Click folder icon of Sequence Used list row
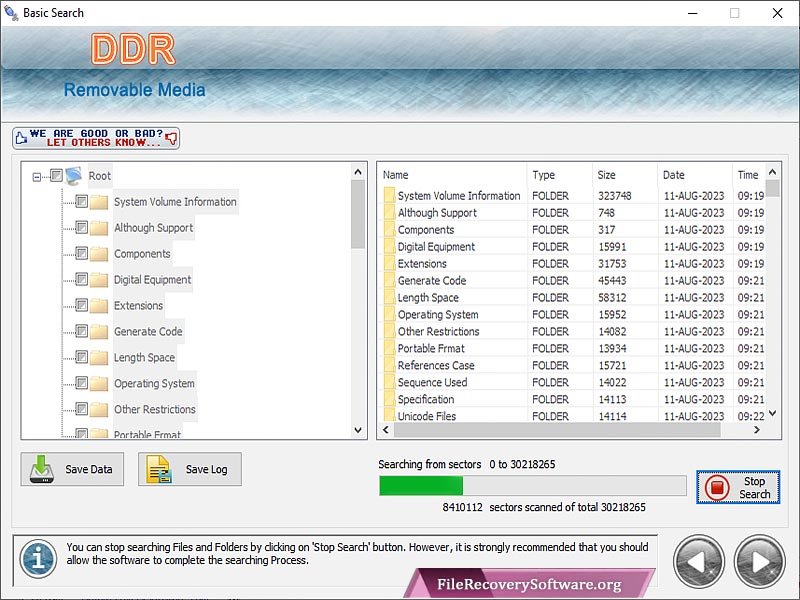The width and height of the screenshot is (800, 600). pyautogui.click(x=389, y=382)
